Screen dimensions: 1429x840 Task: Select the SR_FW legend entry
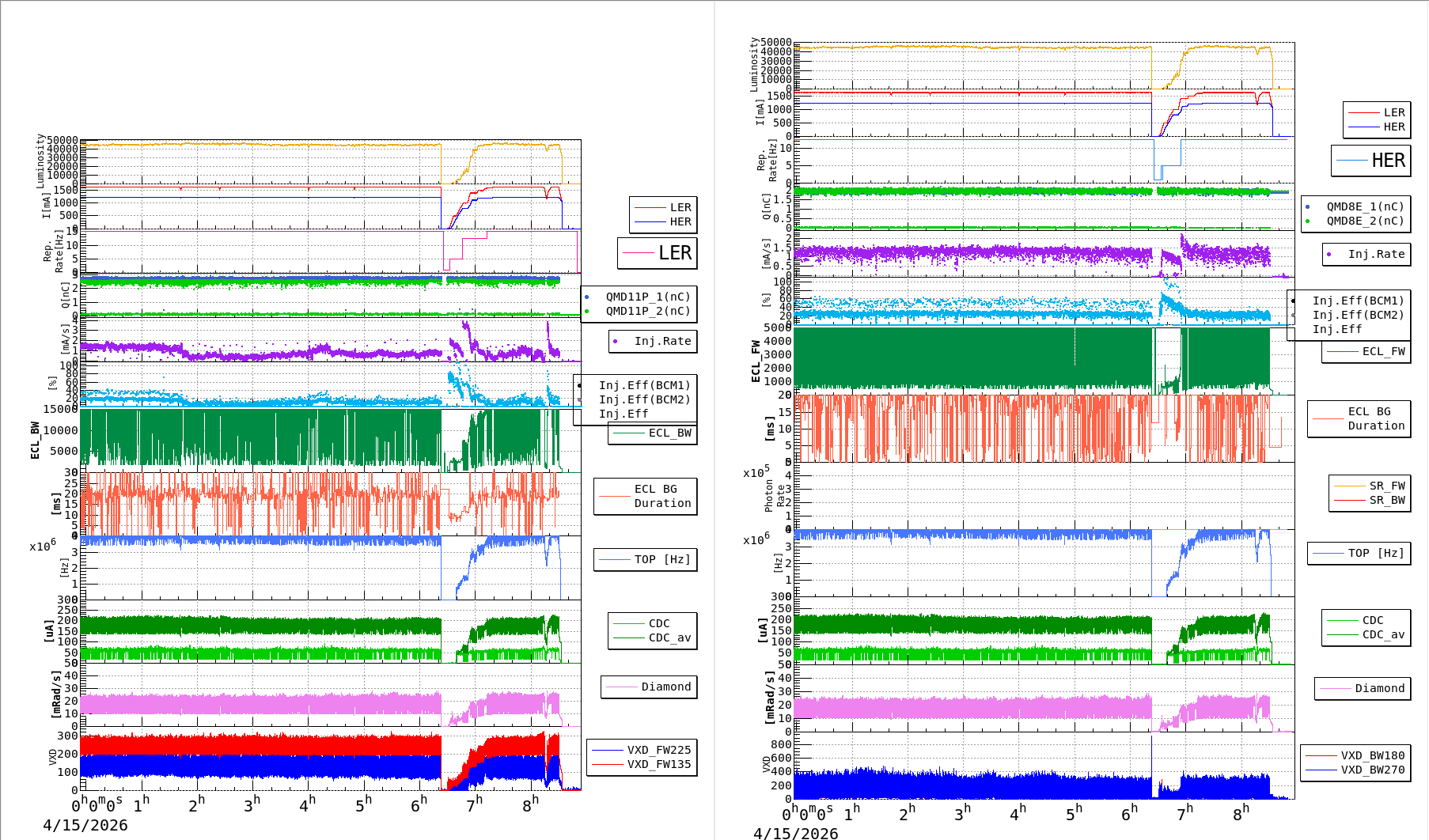[1386, 486]
